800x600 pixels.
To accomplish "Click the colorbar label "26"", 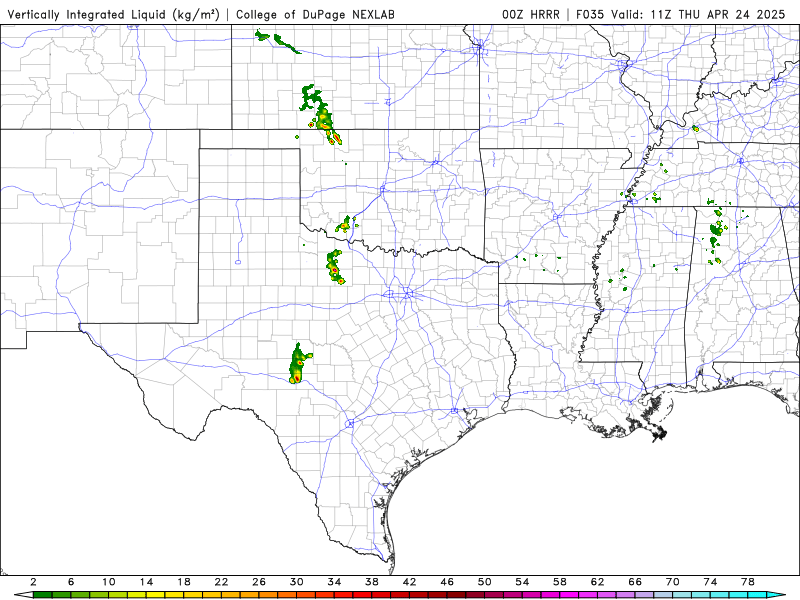I will (259, 582).
